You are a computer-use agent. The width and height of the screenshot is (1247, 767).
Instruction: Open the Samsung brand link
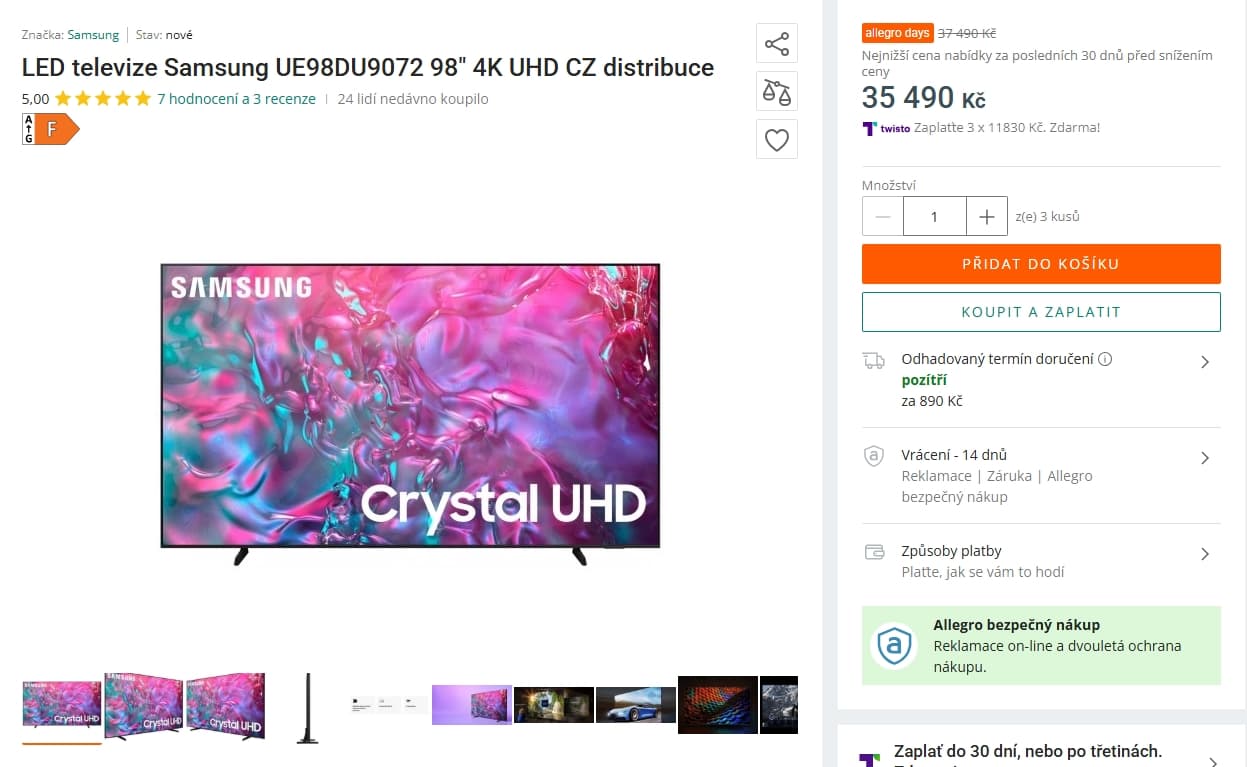point(93,35)
